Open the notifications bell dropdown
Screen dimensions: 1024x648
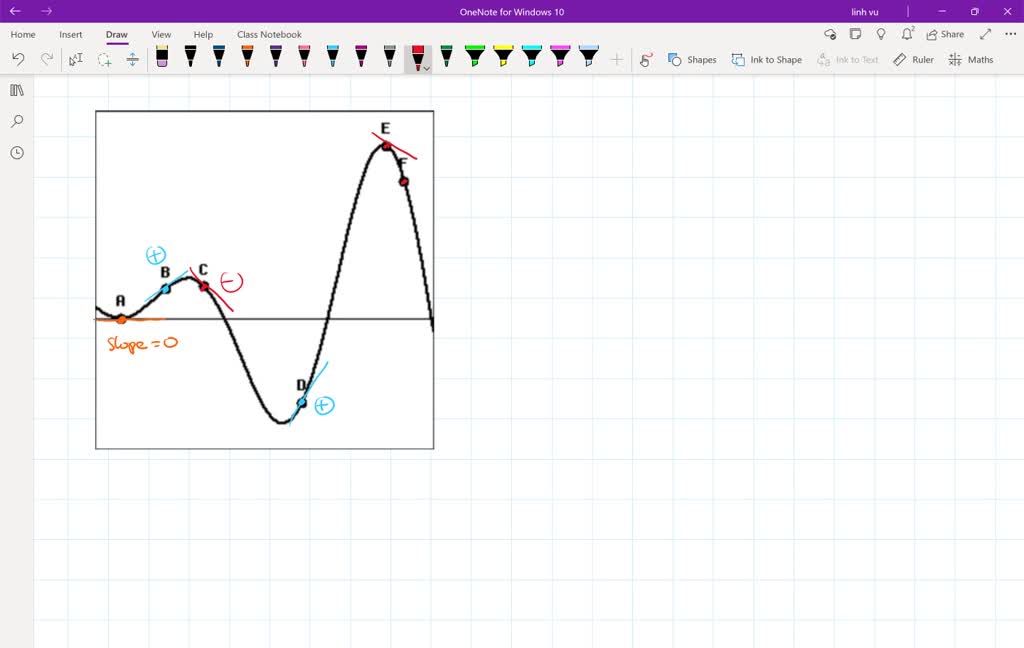coord(906,33)
